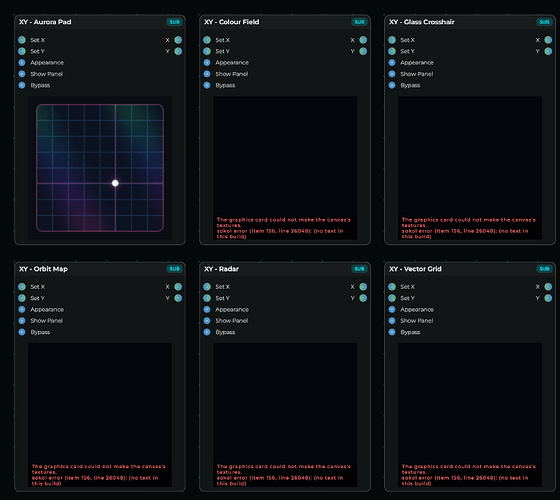The width and height of the screenshot is (560, 500).
Task: Click the Set X input port on XY - Radar
Action: 207,286
